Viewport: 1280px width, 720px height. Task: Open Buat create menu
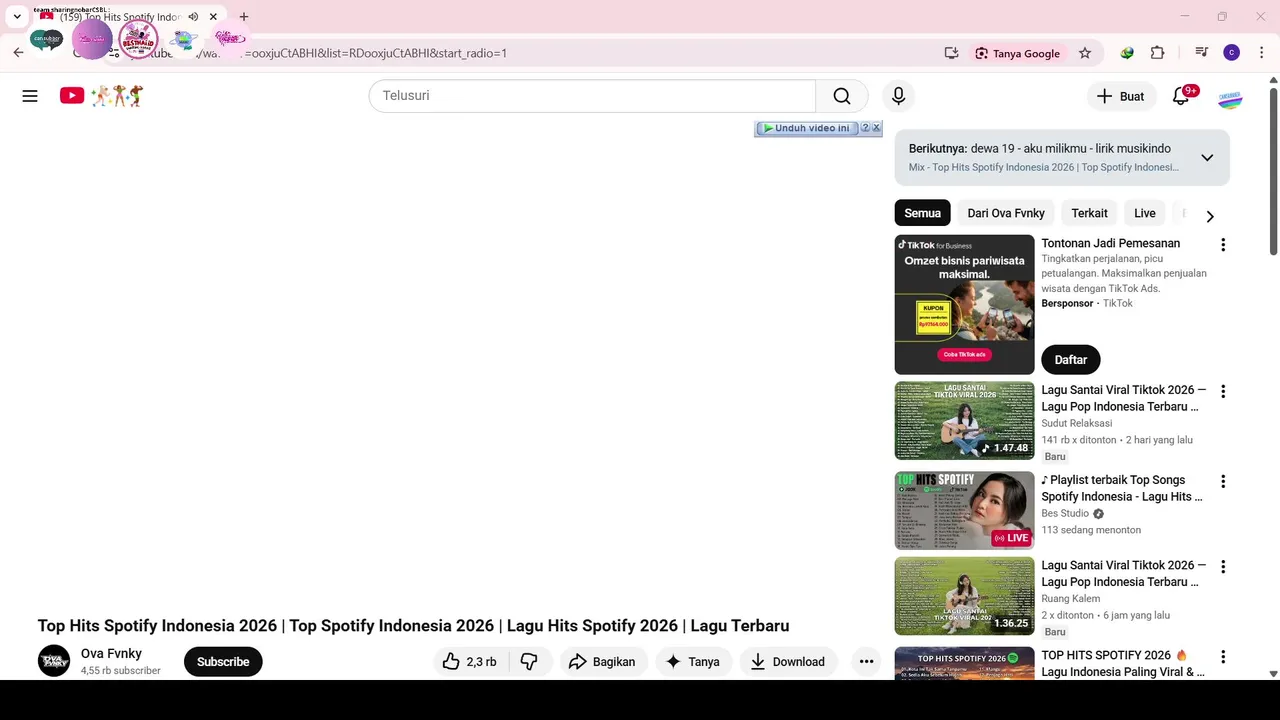point(1120,96)
